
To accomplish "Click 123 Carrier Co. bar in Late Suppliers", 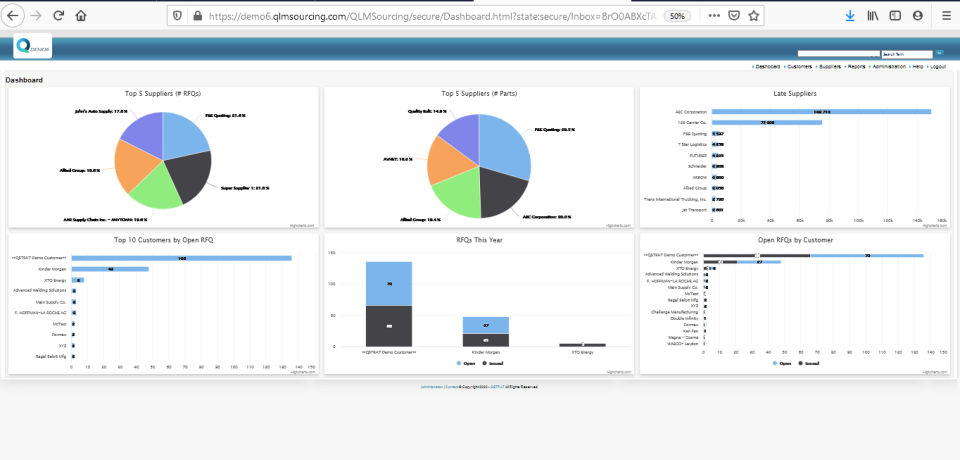I will click(767, 123).
